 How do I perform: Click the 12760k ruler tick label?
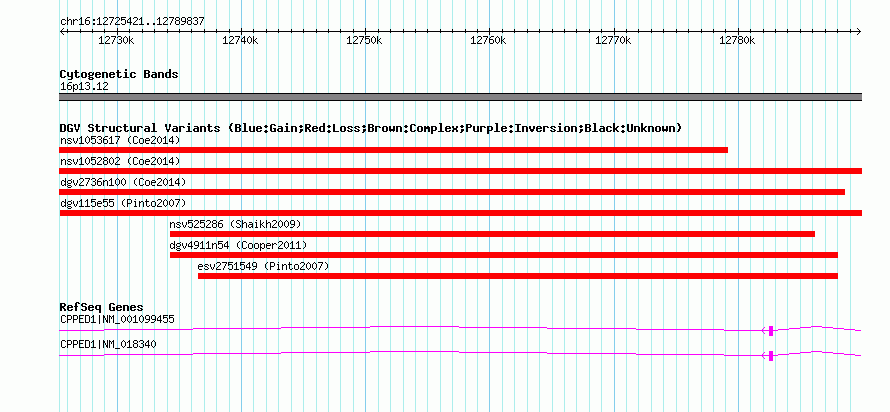489,40
